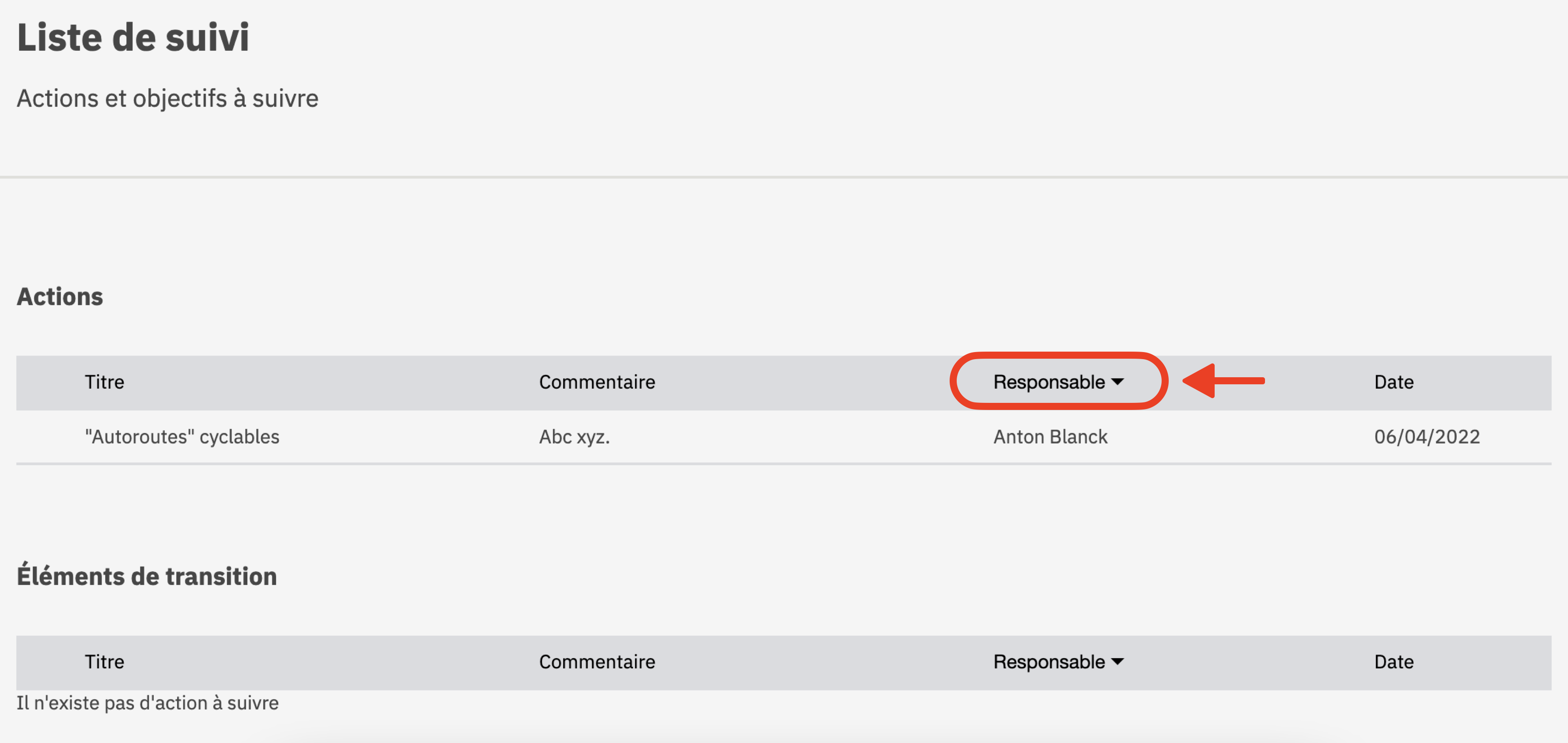Click subtitle Actions et objectifs à suivre
The image size is (1568, 743).
[x=167, y=98]
